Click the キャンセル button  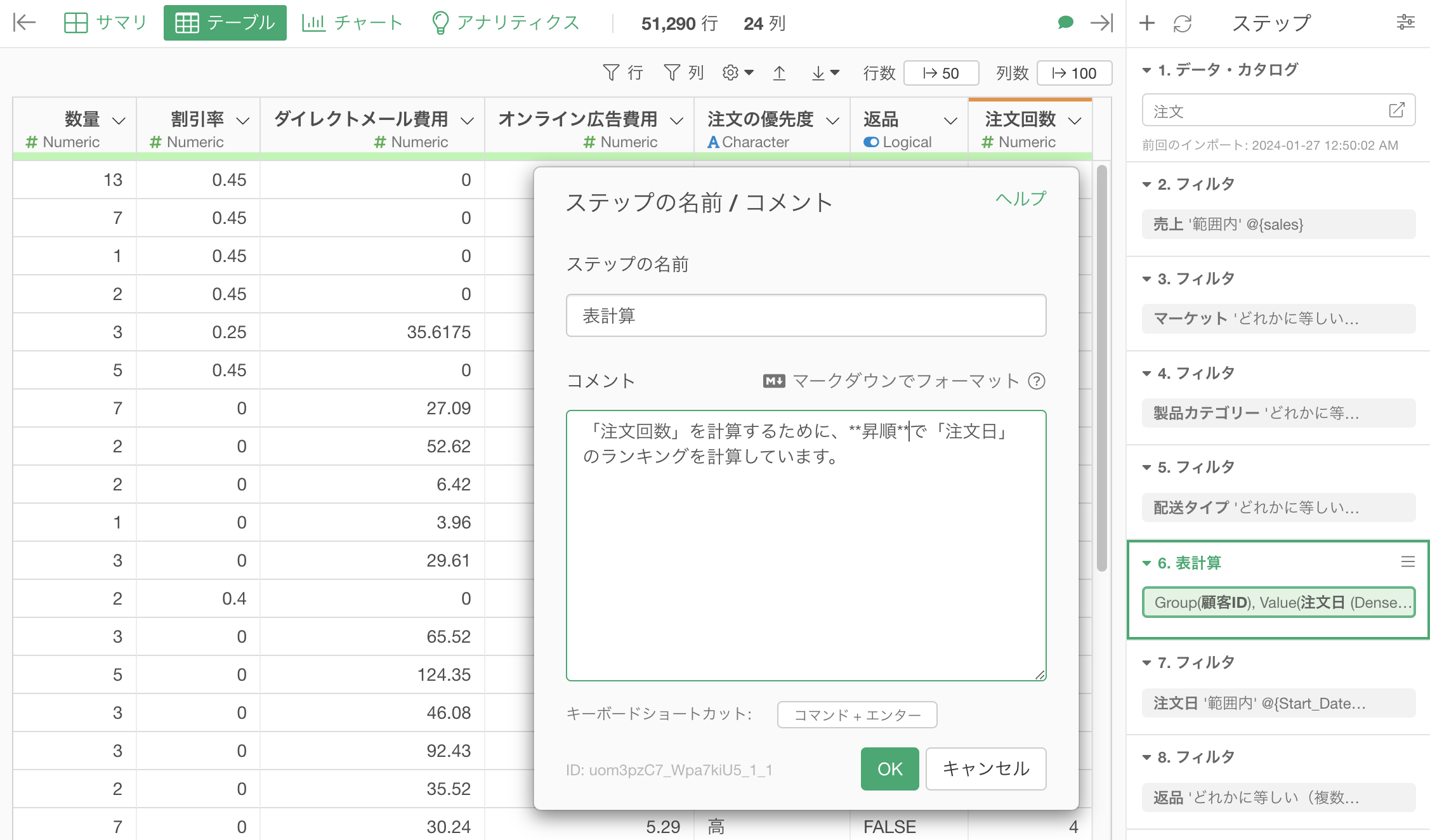pos(986,769)
